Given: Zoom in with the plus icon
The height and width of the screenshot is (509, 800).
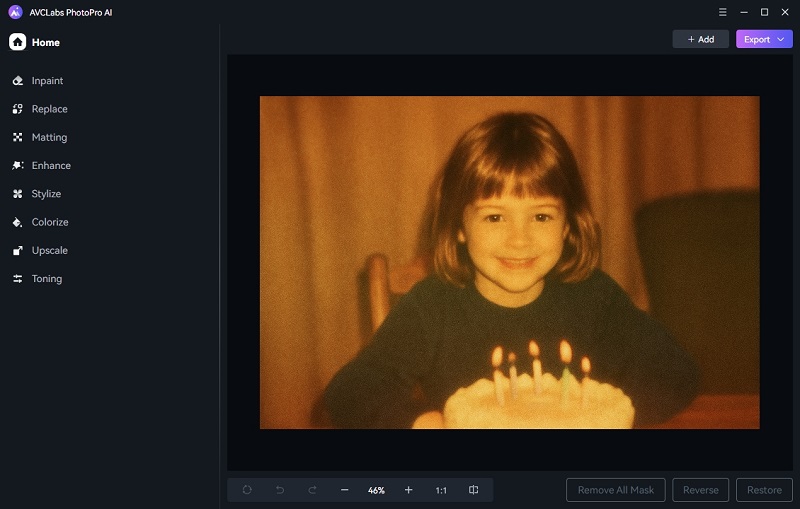Looking at the screenshot, I should click(408, 490).
